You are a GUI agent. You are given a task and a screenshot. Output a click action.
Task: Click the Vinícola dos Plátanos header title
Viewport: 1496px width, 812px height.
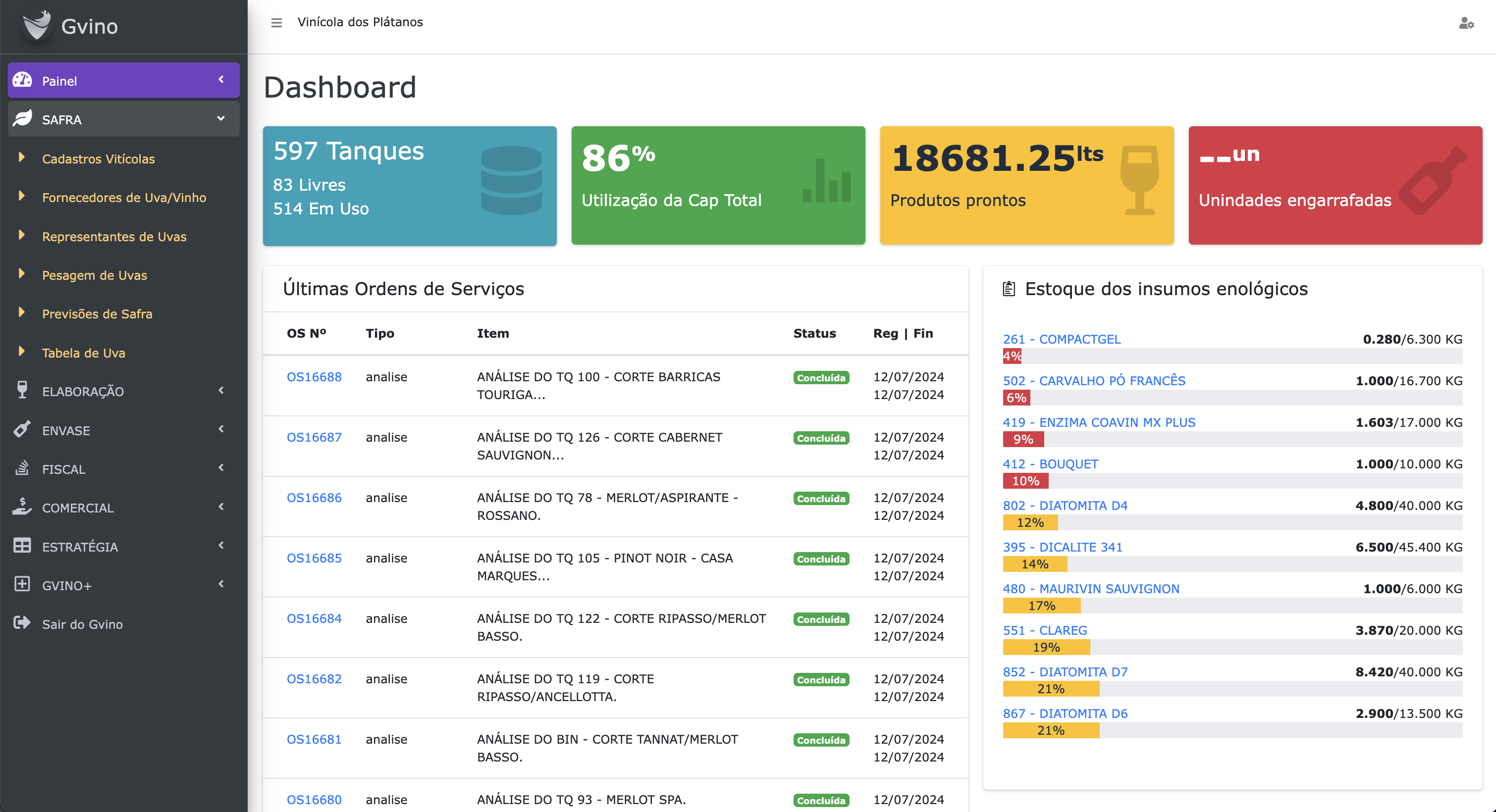pos(360,22)
